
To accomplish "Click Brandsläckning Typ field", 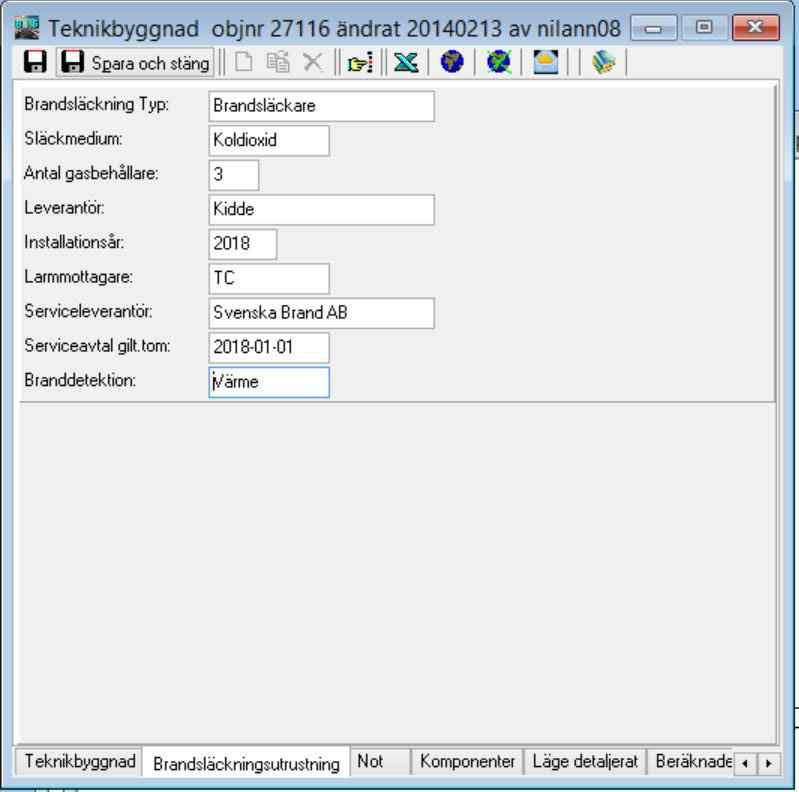I will pyautogui.click(x=322, y=106).
